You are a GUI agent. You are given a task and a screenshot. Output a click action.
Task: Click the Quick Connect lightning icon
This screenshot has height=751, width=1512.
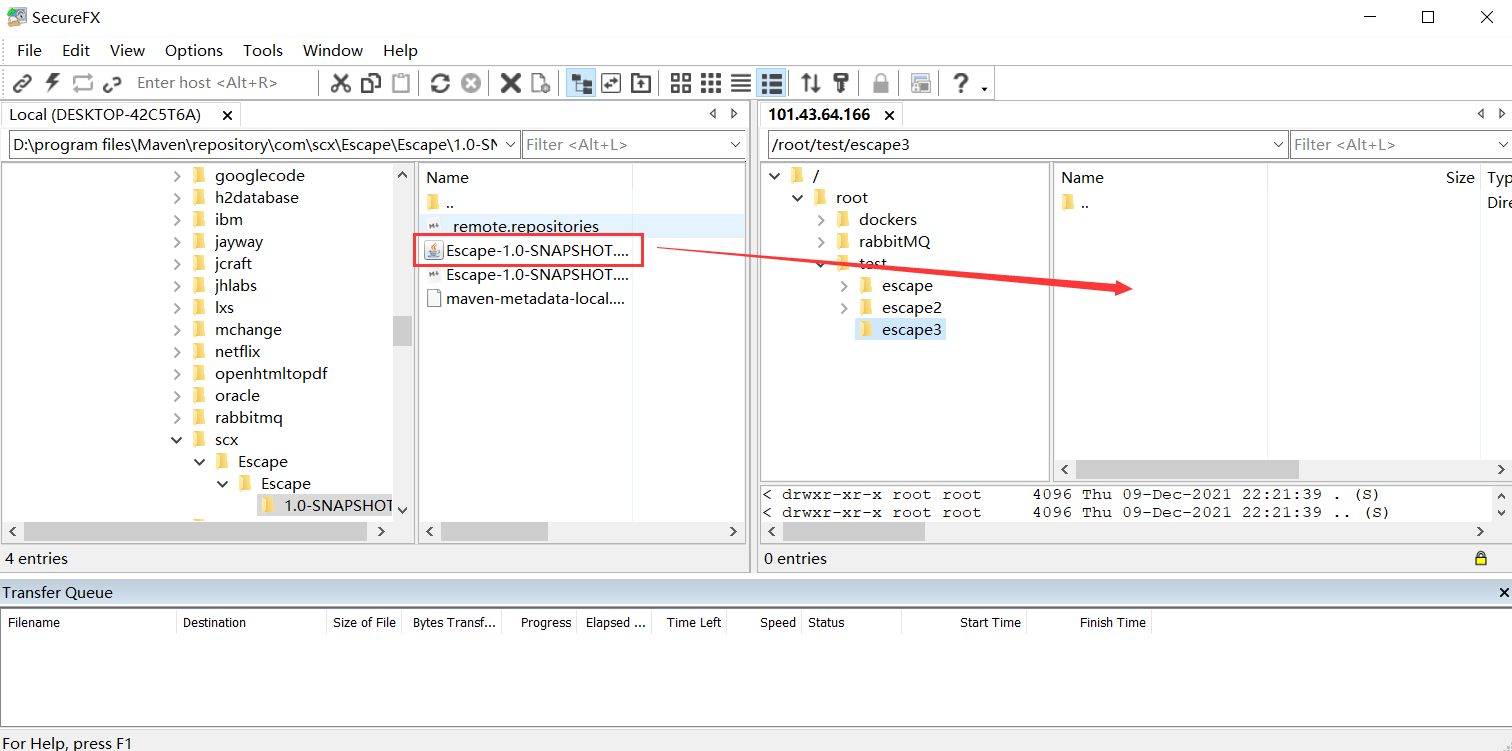(x=52, y=83)
